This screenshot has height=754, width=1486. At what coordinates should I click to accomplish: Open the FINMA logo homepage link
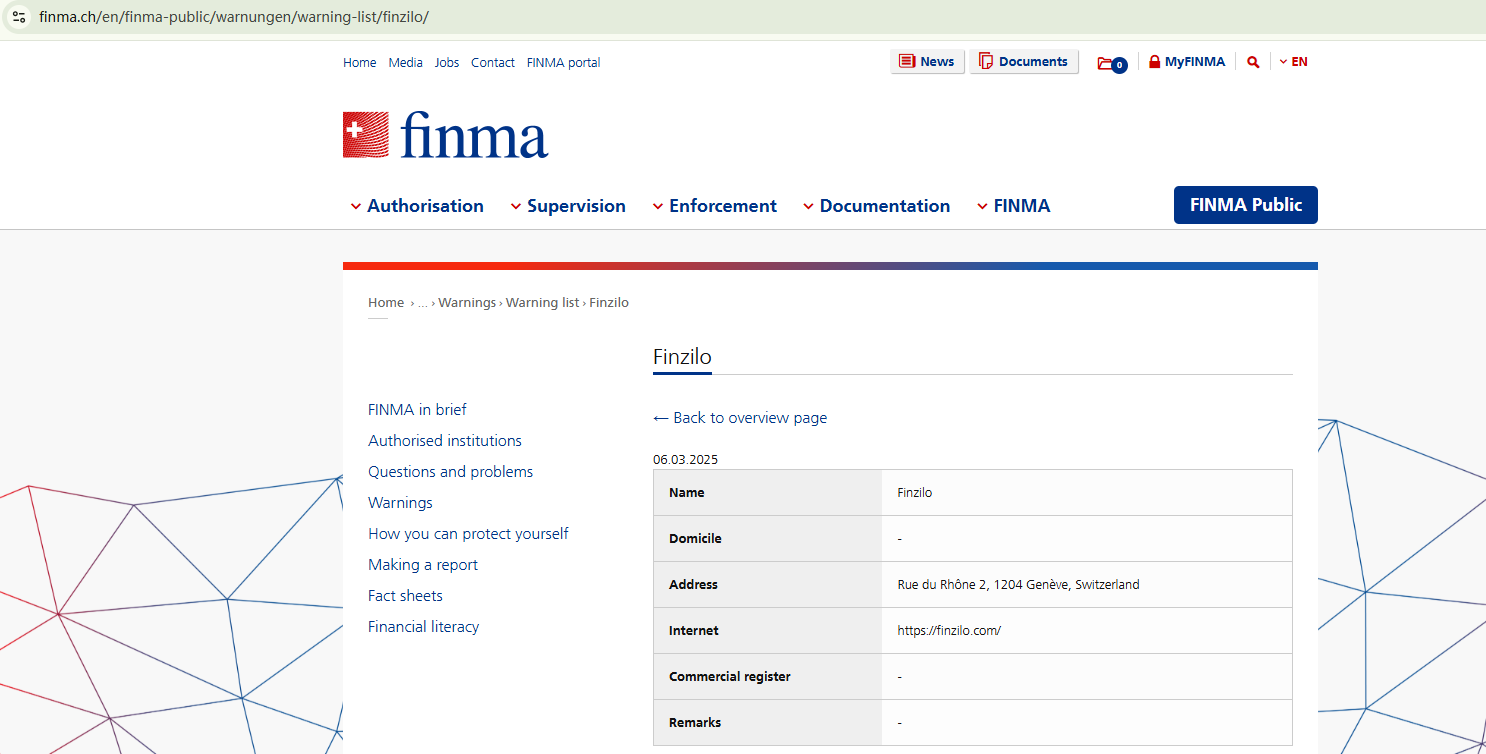pyautogui.click(x=445, y=135)
